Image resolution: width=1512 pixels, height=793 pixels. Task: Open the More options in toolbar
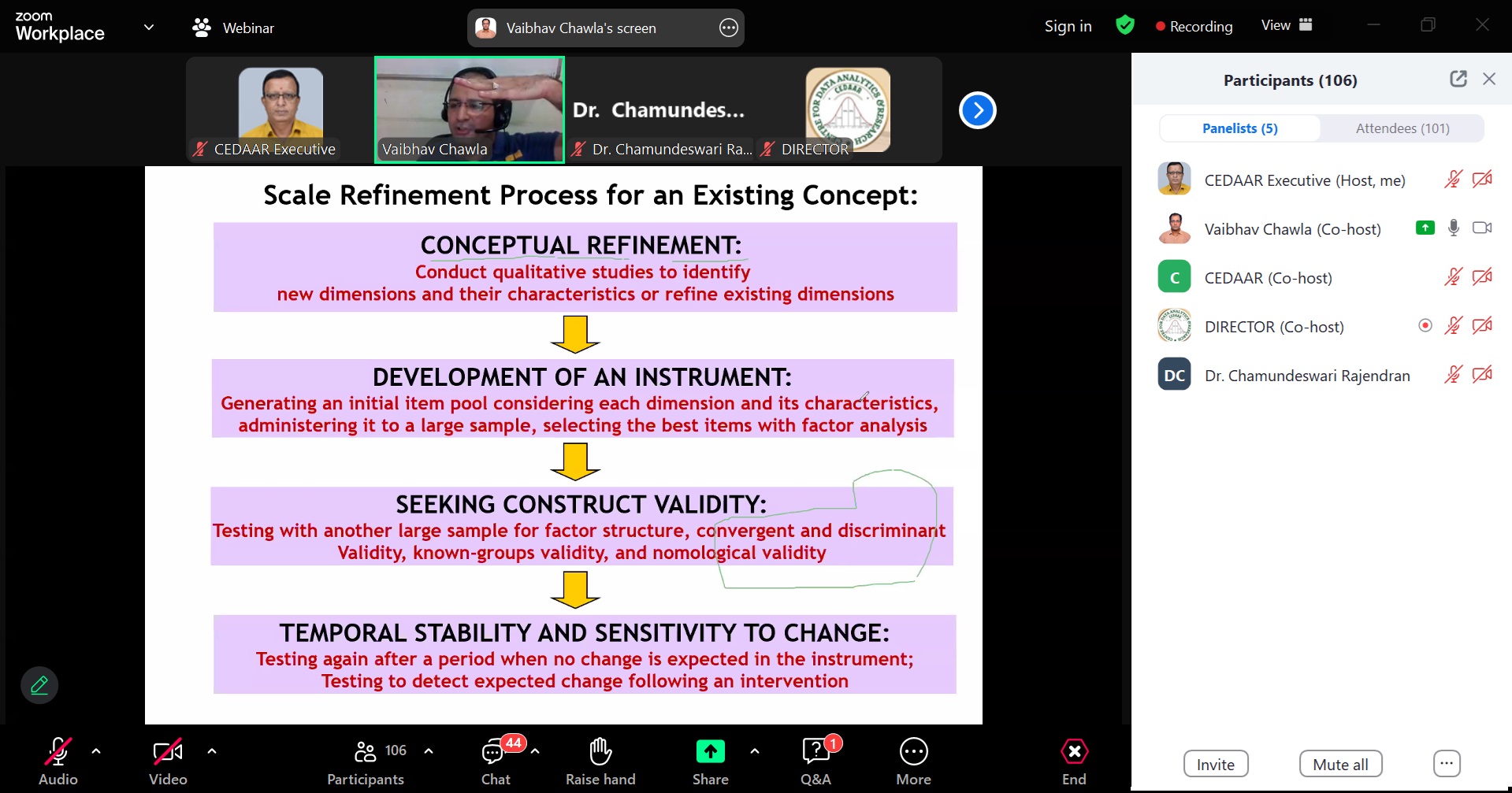913,753
